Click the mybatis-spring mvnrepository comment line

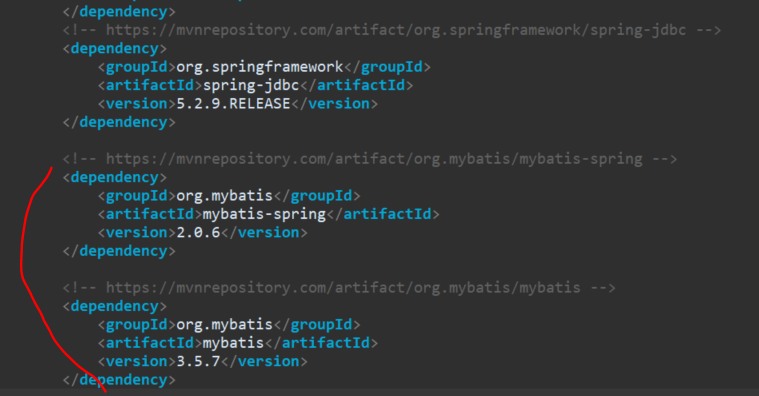click(369, 159)
